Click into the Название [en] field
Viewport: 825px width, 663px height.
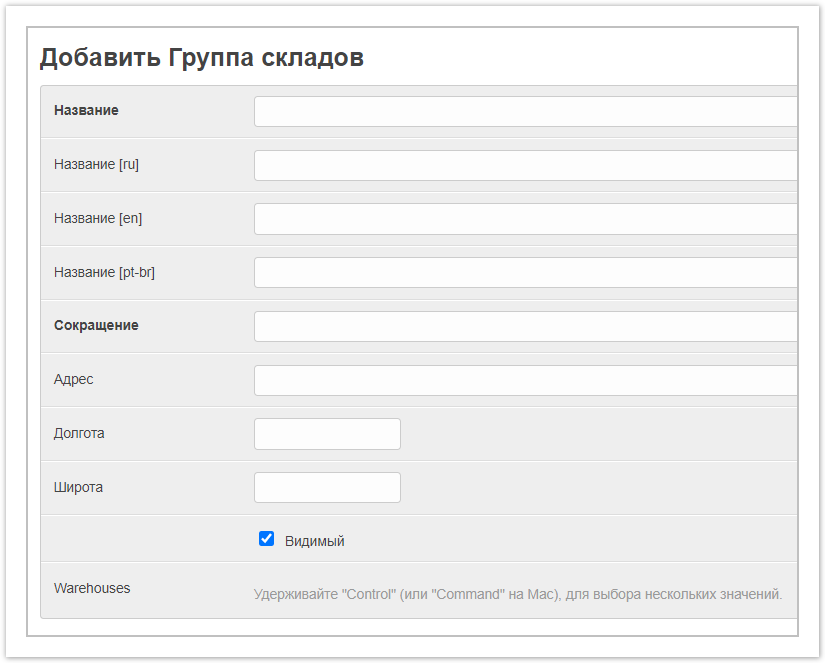click(x=525, y=219)
